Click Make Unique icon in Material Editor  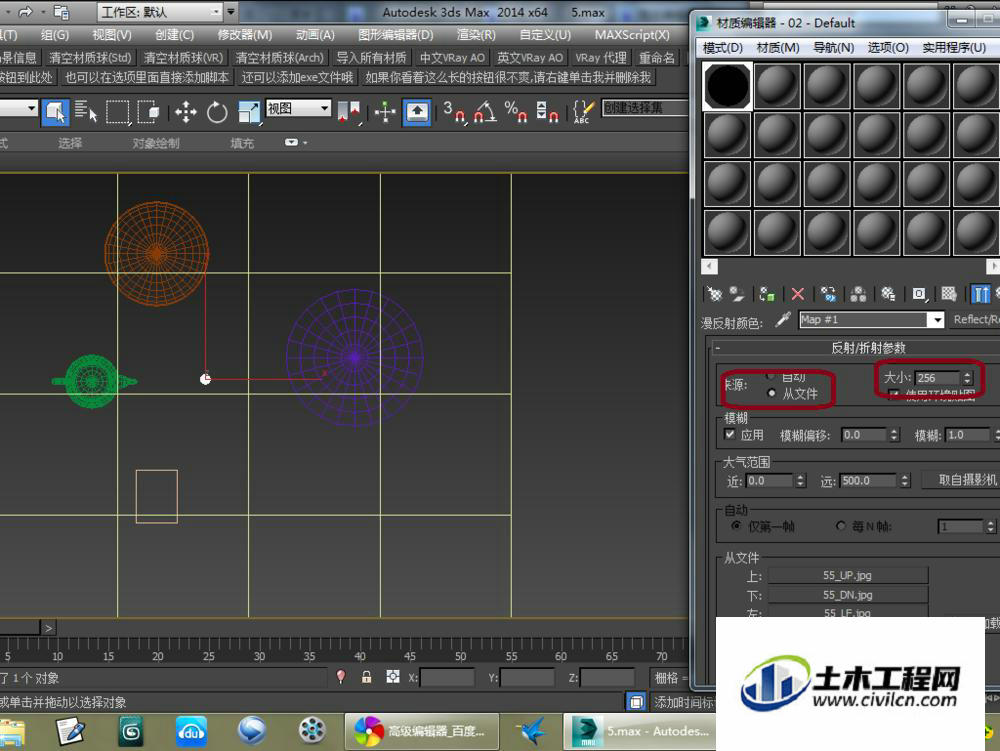tap(858, 294)
